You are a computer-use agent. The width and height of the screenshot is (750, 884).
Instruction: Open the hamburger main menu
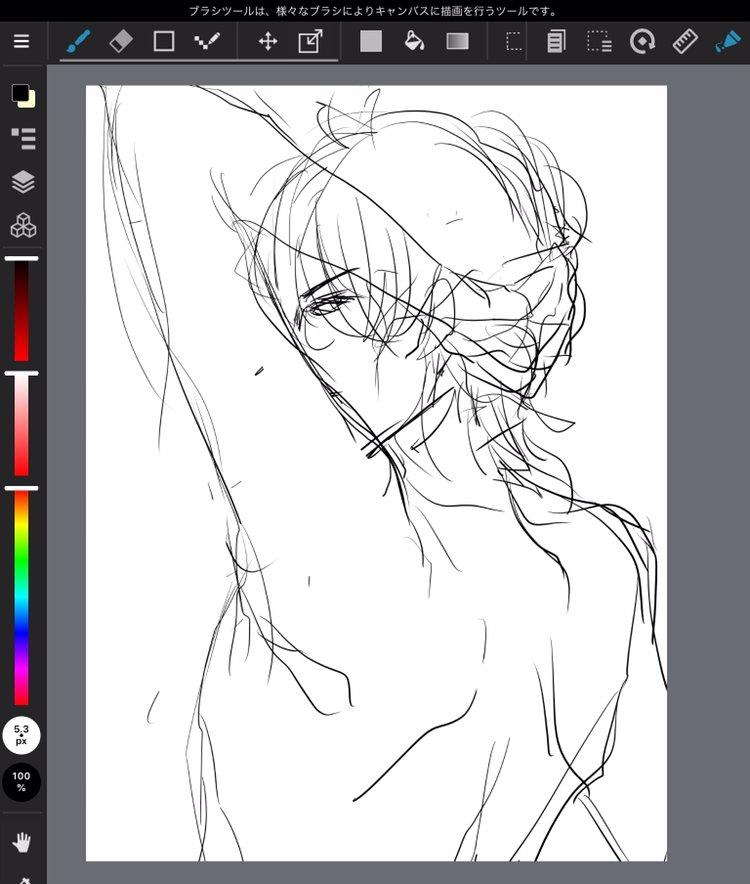[21, 41]
